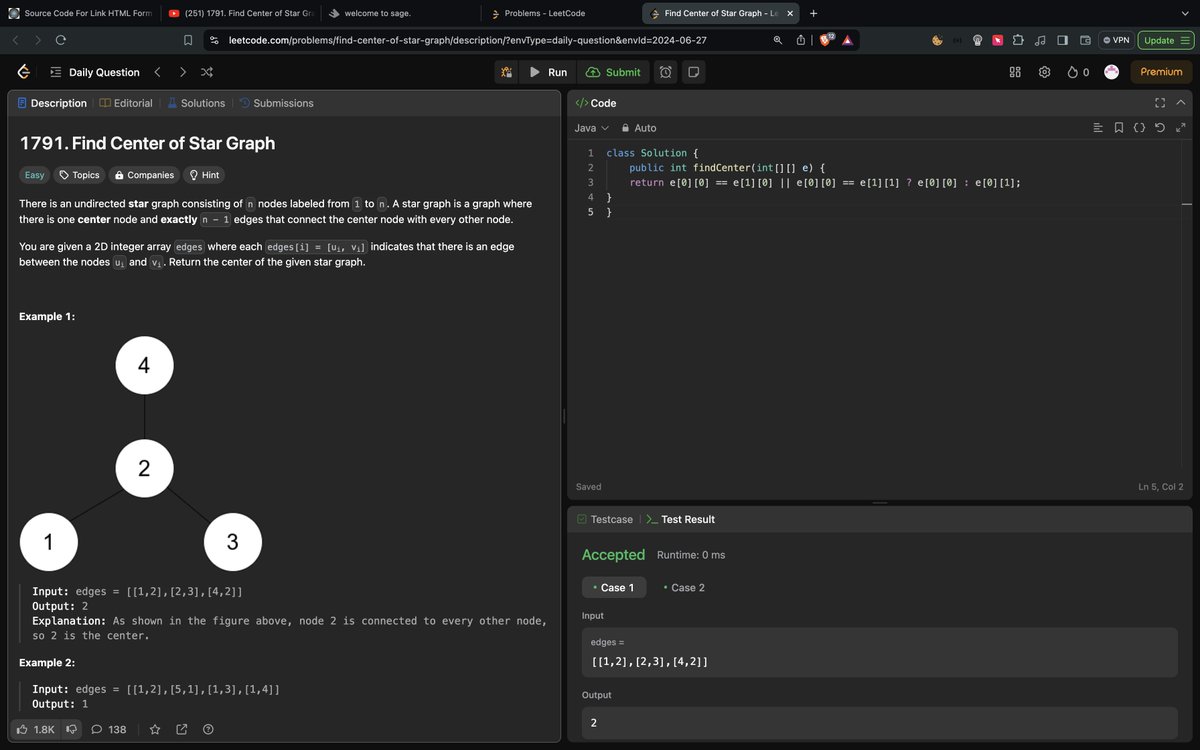1200x750 pixels.
Task: Open a new browser tab
Action: 813,13
